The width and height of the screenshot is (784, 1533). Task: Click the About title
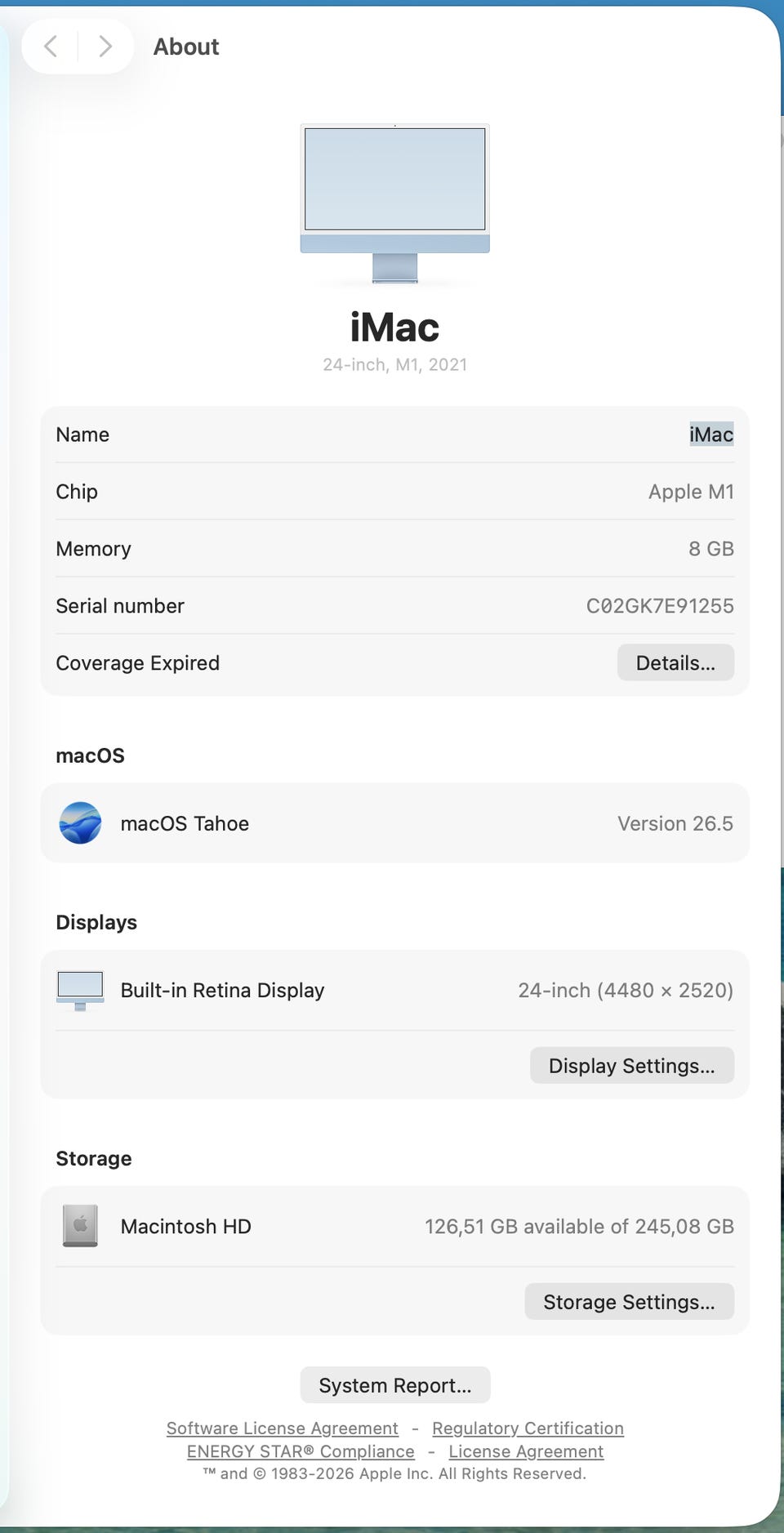pyautogui.click(x=186, y=47)
